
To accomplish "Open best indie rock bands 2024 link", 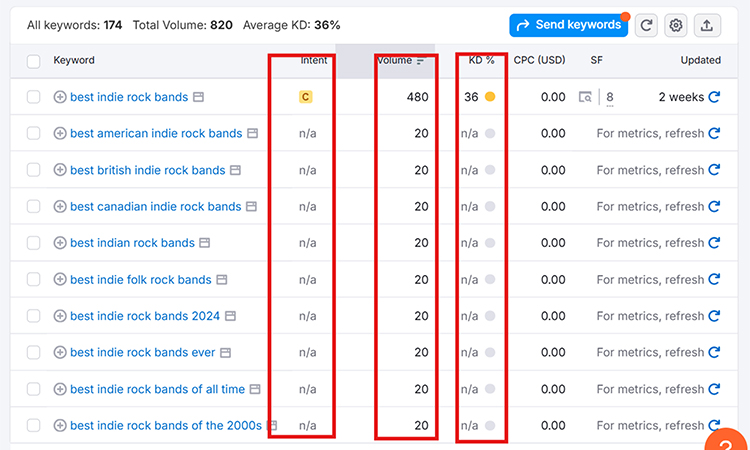I will tap(145, 316).
